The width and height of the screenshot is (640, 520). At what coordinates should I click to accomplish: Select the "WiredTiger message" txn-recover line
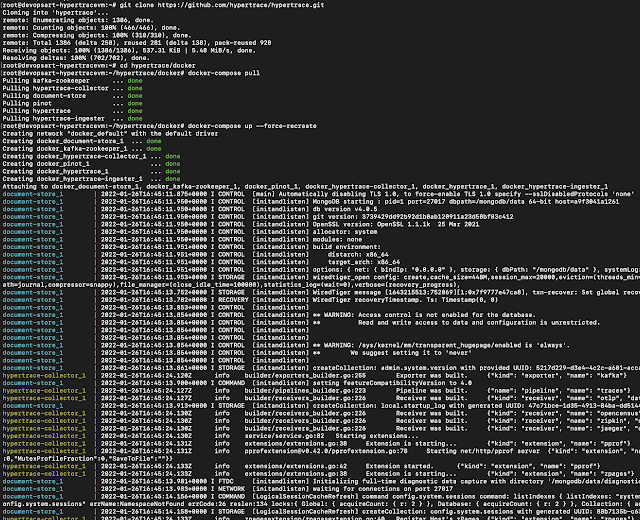[x=320, y=292]
